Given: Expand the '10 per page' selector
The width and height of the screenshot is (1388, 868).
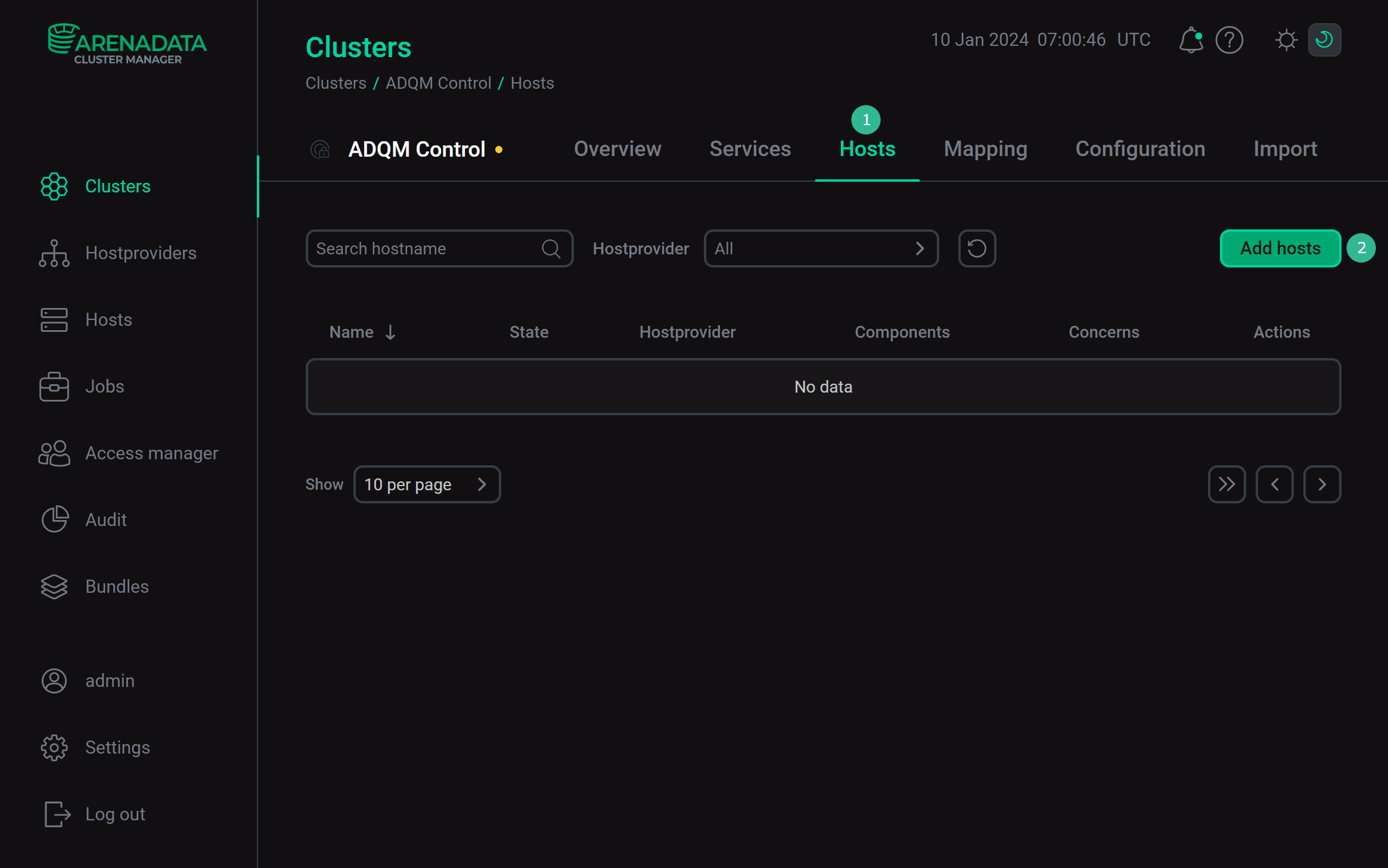Looking at the screenshot, I should click(x=427, y=484).
